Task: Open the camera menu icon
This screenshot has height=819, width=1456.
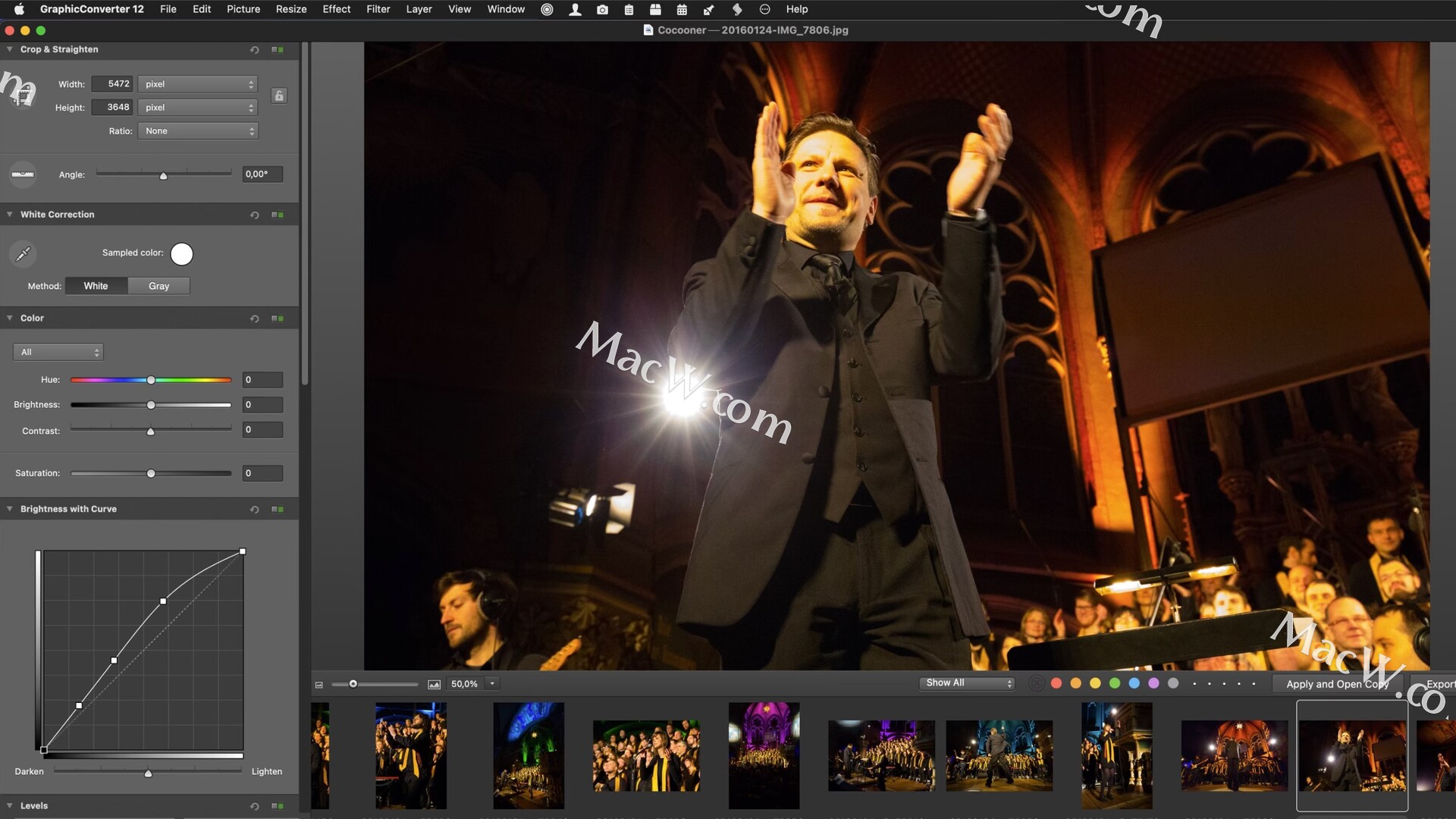Action: (x=602, y=9)
